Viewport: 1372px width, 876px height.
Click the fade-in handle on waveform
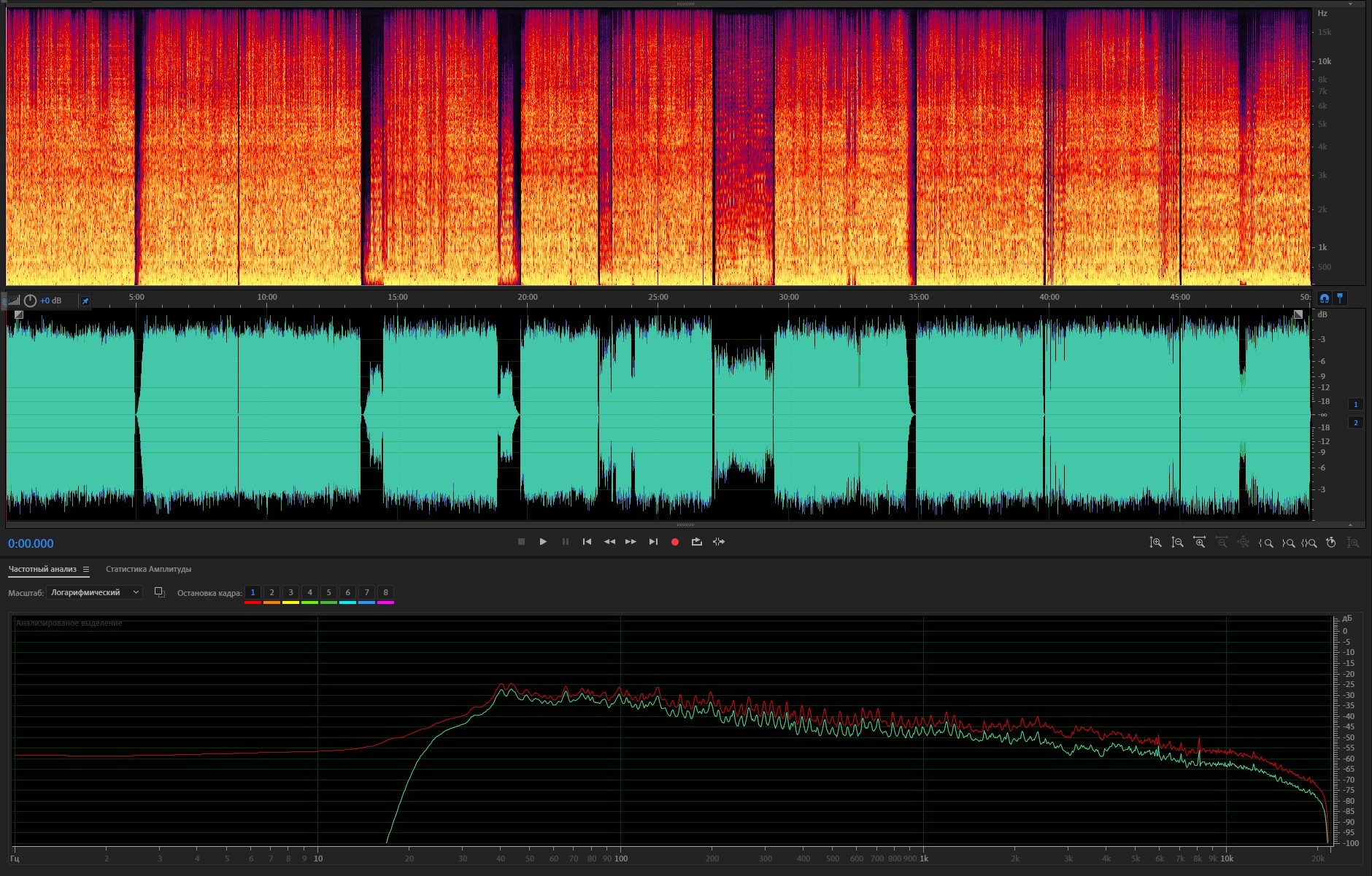pyautogui.click(x=19, y=315)
